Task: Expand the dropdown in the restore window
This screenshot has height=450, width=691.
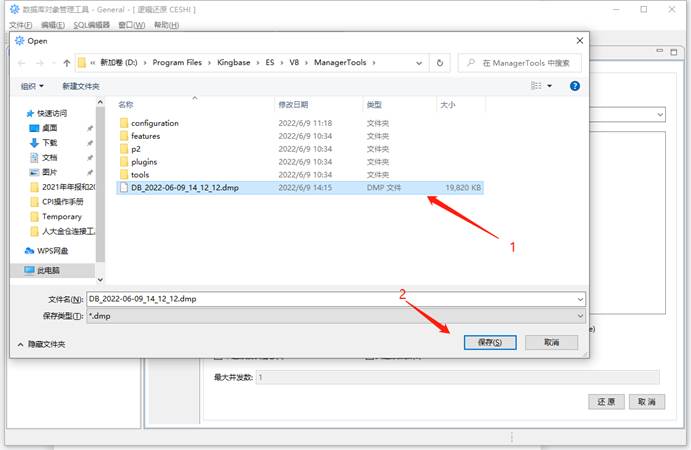Action: (660, 115)
